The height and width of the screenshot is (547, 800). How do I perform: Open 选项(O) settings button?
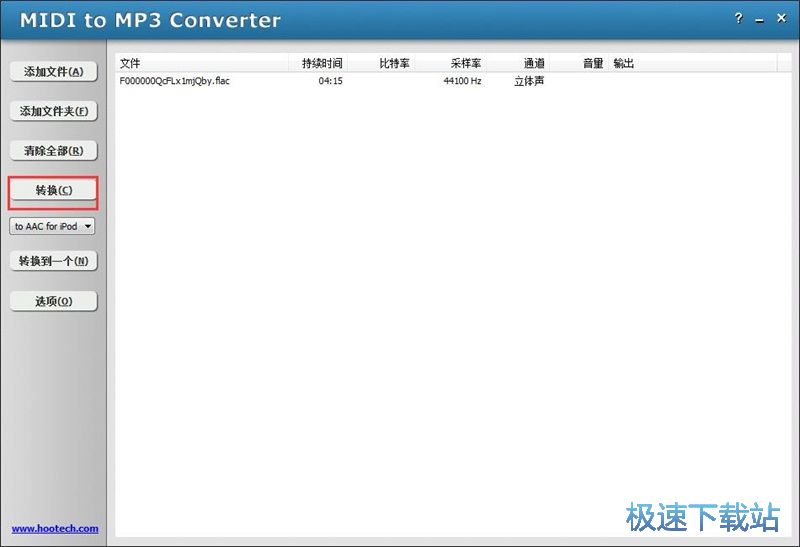click(x=54, y=302)
